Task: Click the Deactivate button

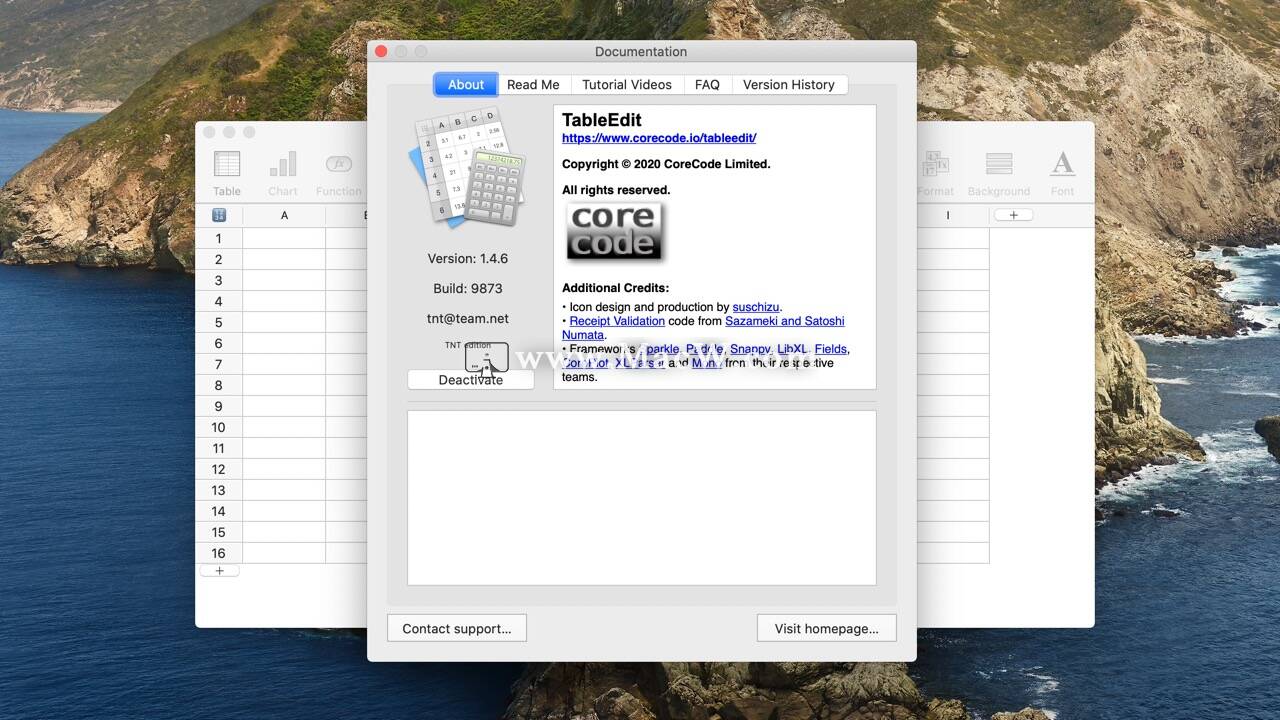Action: click(471, 380)
